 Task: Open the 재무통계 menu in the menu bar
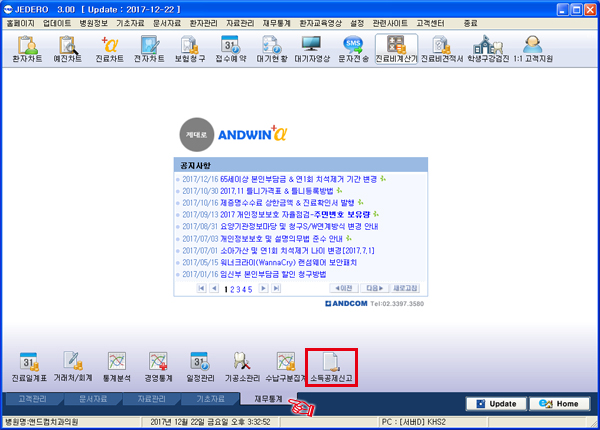pyautogui.click(x=276, y=23)
